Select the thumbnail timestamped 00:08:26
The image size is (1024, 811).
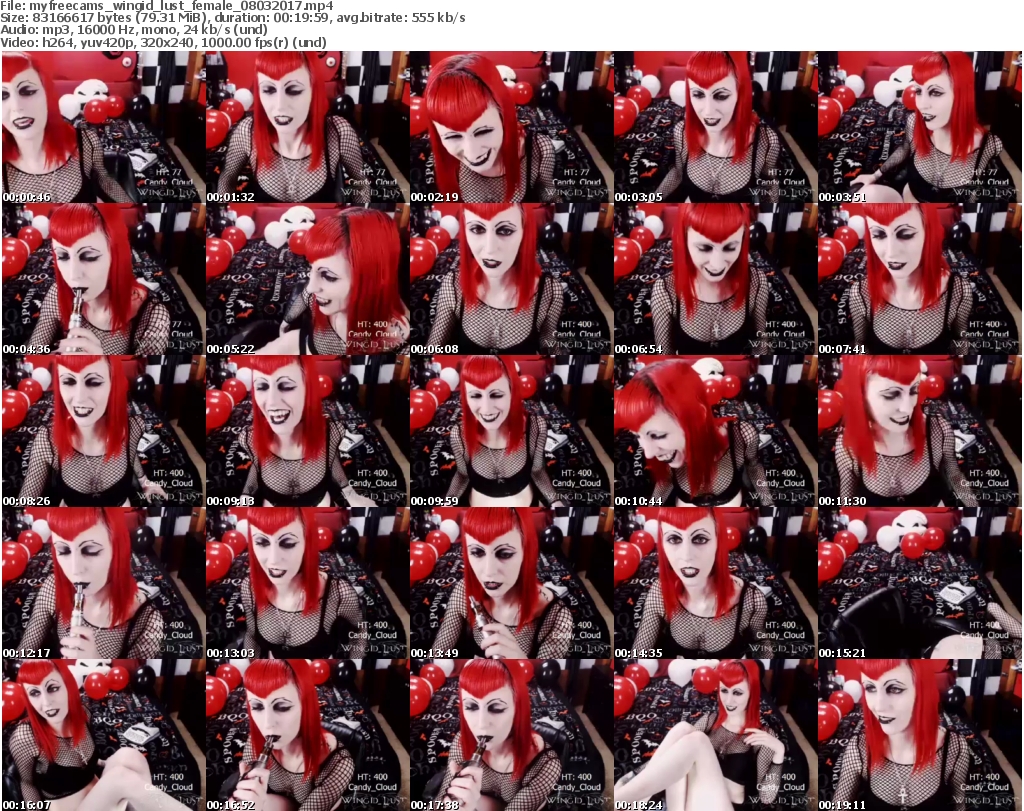(103, 431)
